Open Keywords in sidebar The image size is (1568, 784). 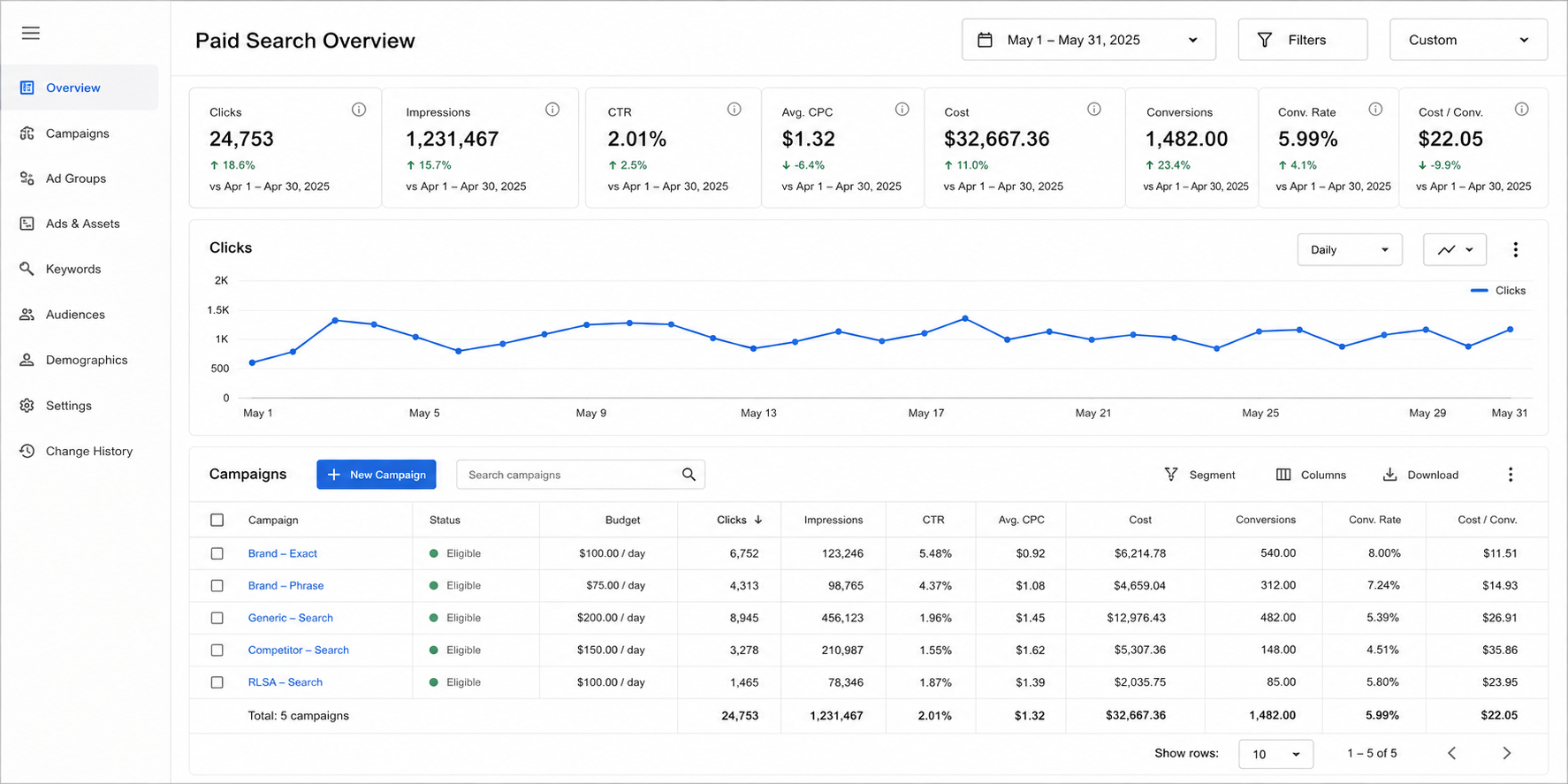tap(80, 269)
